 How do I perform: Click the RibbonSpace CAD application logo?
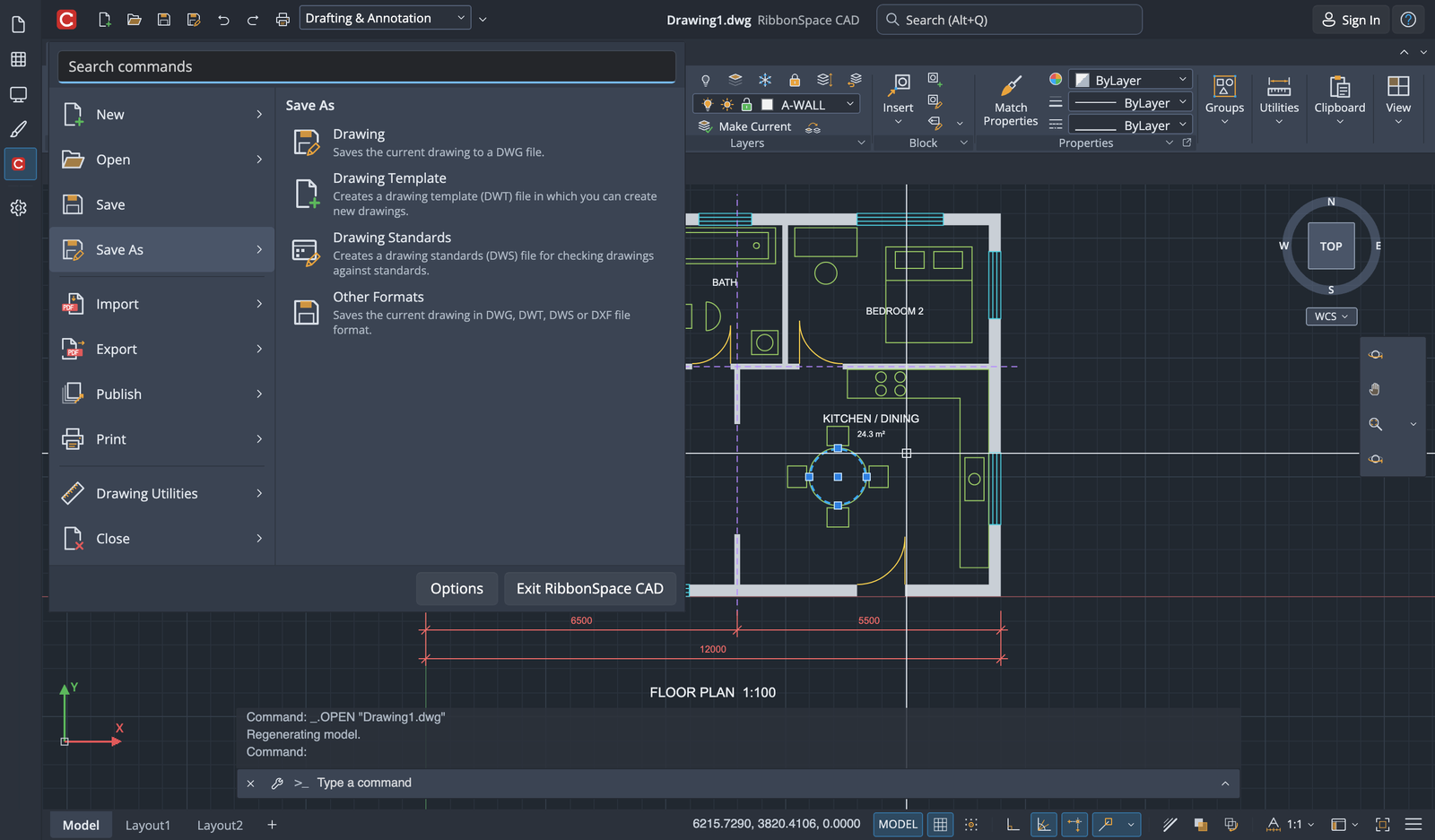(x=66, y=19)
